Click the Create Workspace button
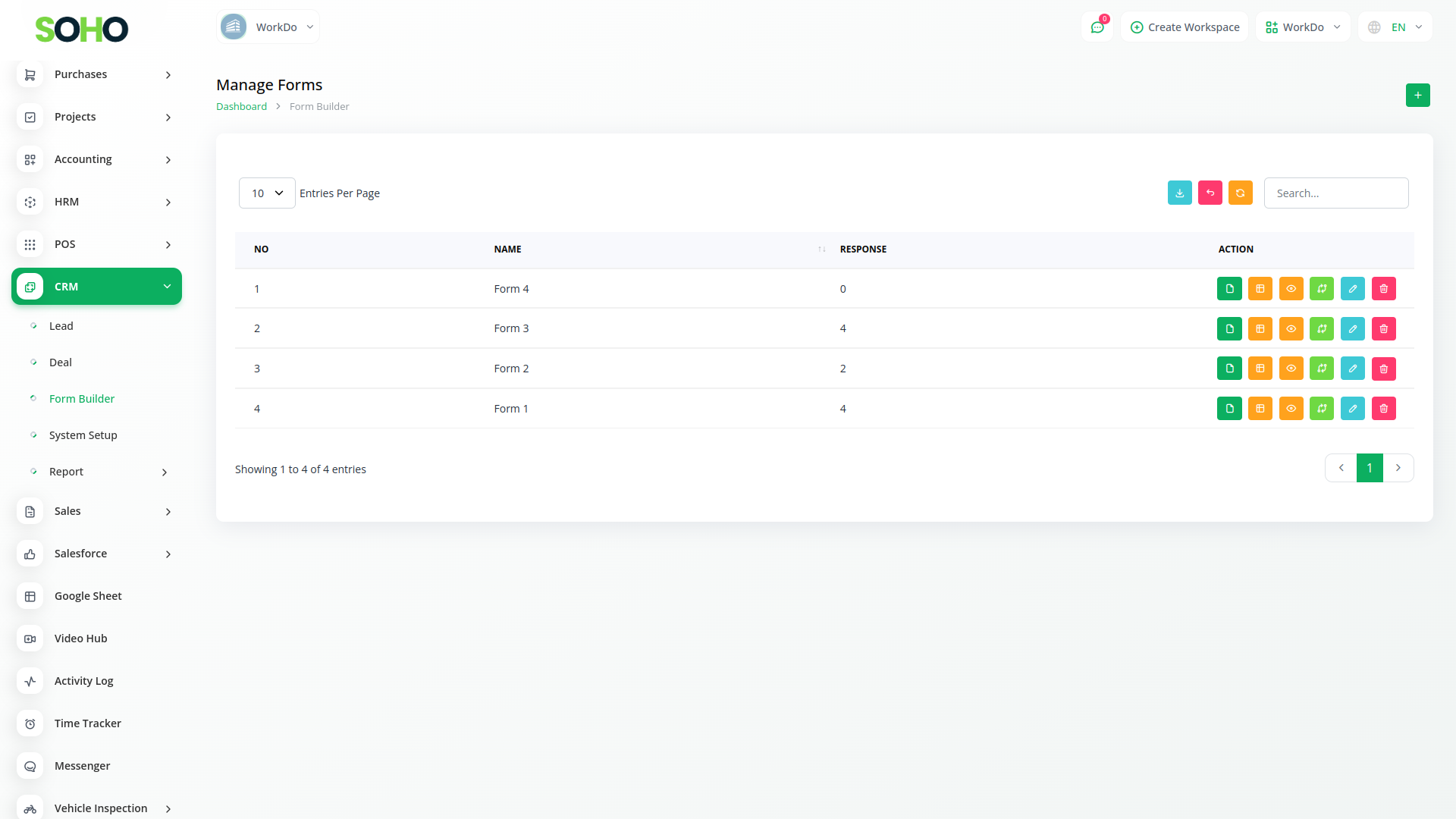1456x819 pixels. pyautogui.click(x=1185, y=27)
